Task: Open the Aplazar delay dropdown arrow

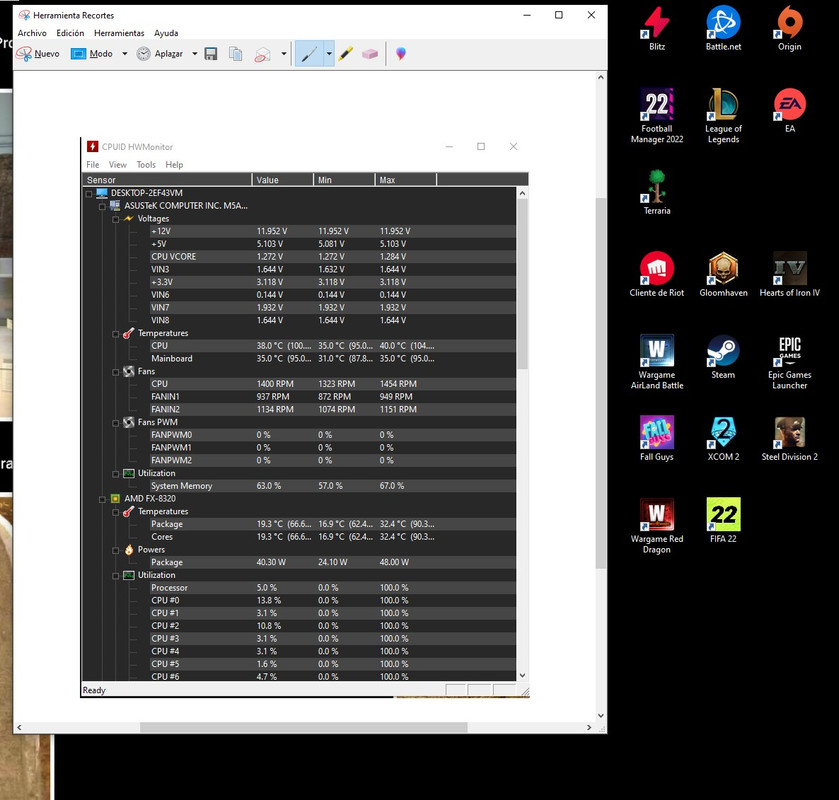Action: [194, 54]
